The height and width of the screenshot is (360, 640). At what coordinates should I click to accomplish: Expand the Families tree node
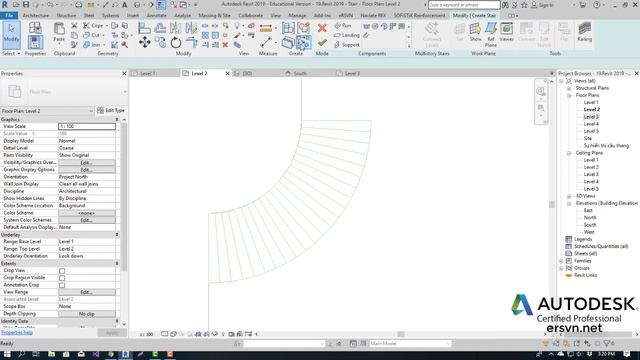click(x=562, y=261)
